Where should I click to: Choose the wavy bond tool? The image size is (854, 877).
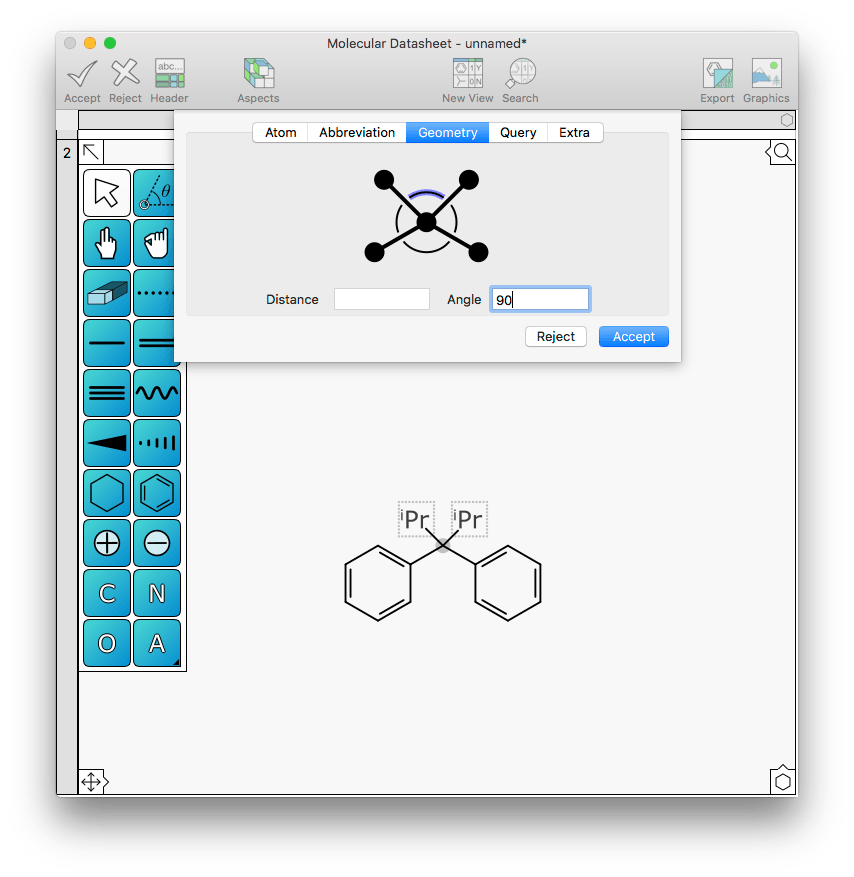coord(157,393)
